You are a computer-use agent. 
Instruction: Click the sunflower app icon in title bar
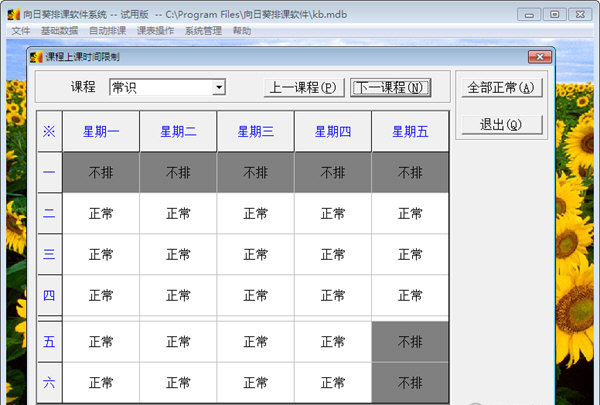pos(13,14)
